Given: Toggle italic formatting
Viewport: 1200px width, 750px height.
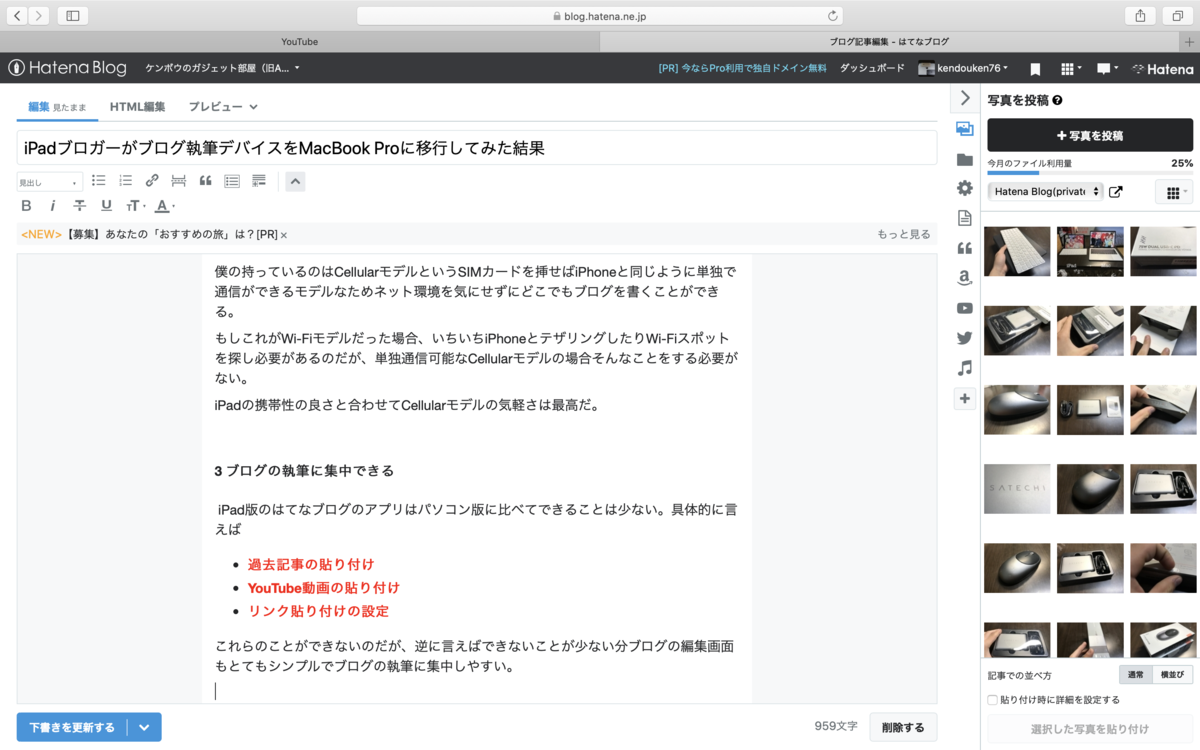Looking at the screenshot, I should pos(53,206).
